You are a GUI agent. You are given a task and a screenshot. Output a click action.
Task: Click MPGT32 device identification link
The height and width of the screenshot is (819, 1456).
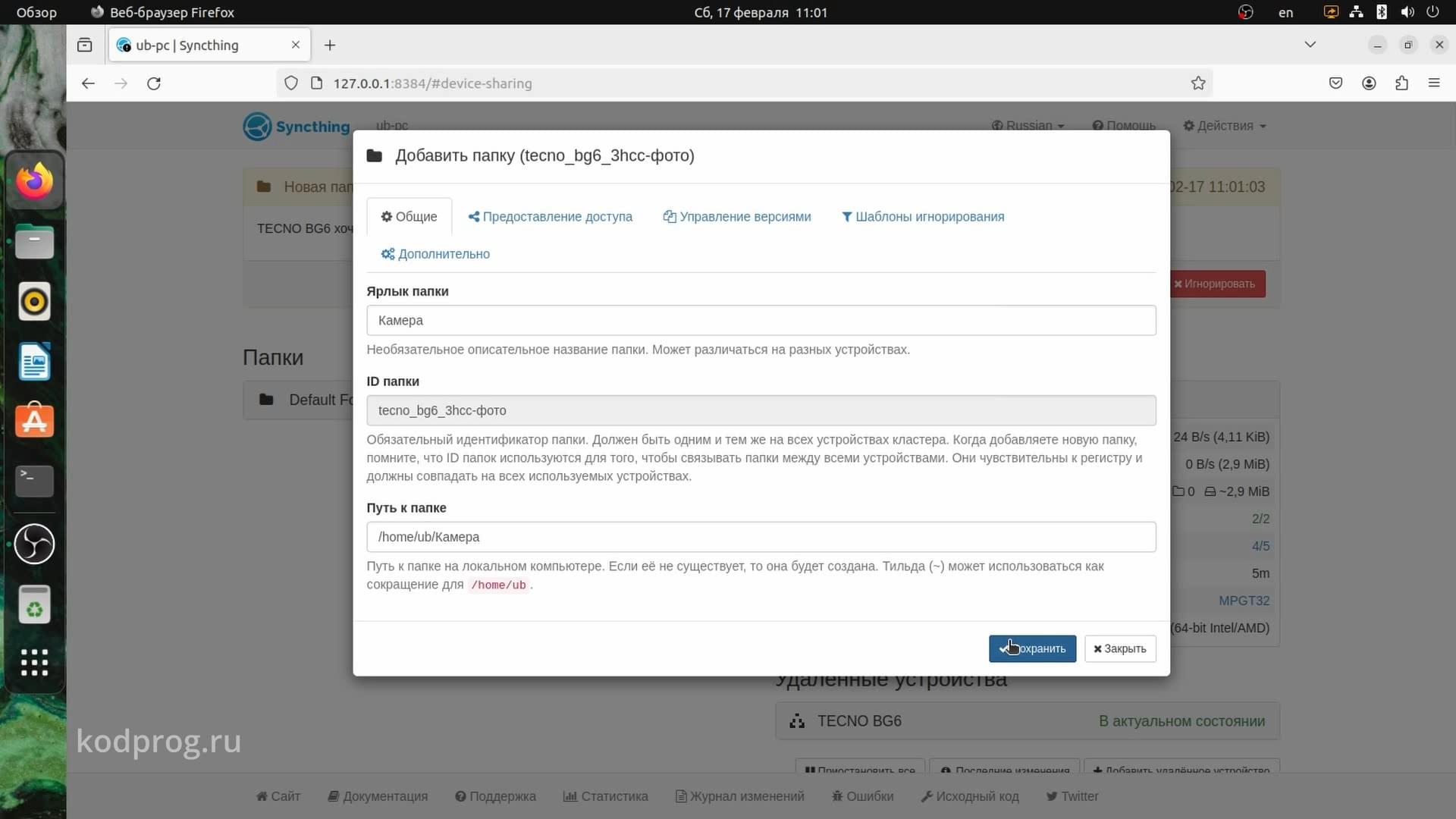[x=1244, y=601]
